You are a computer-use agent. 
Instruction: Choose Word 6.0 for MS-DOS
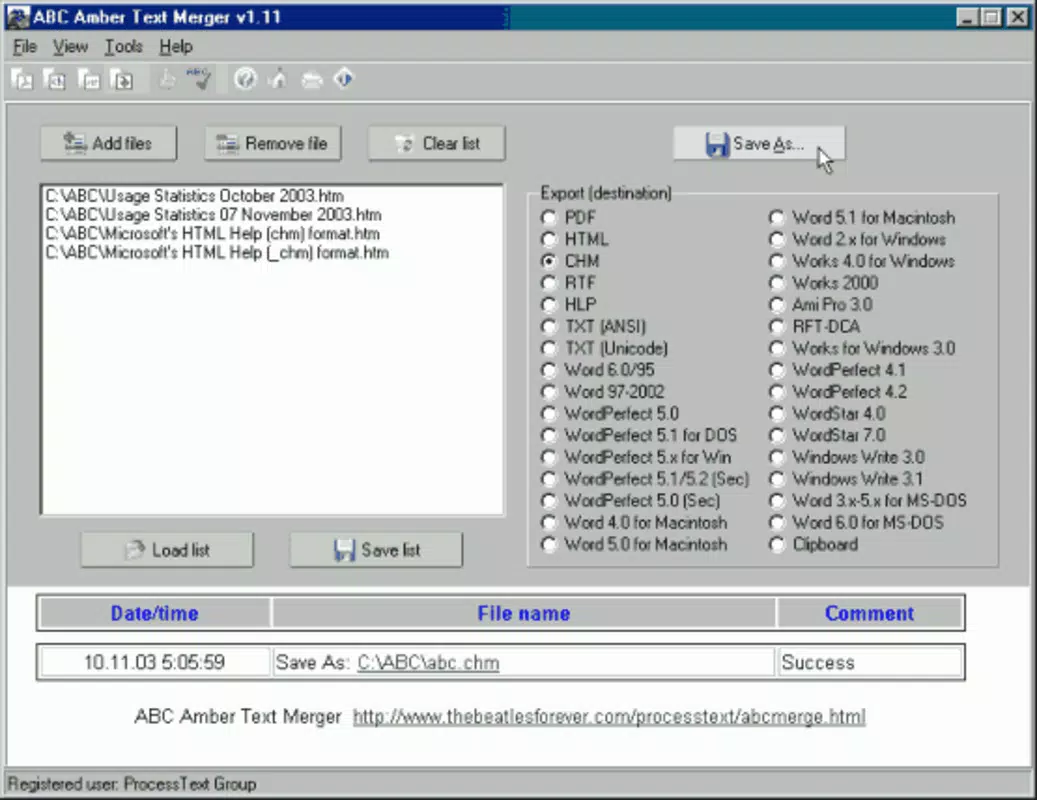[856, 523]
